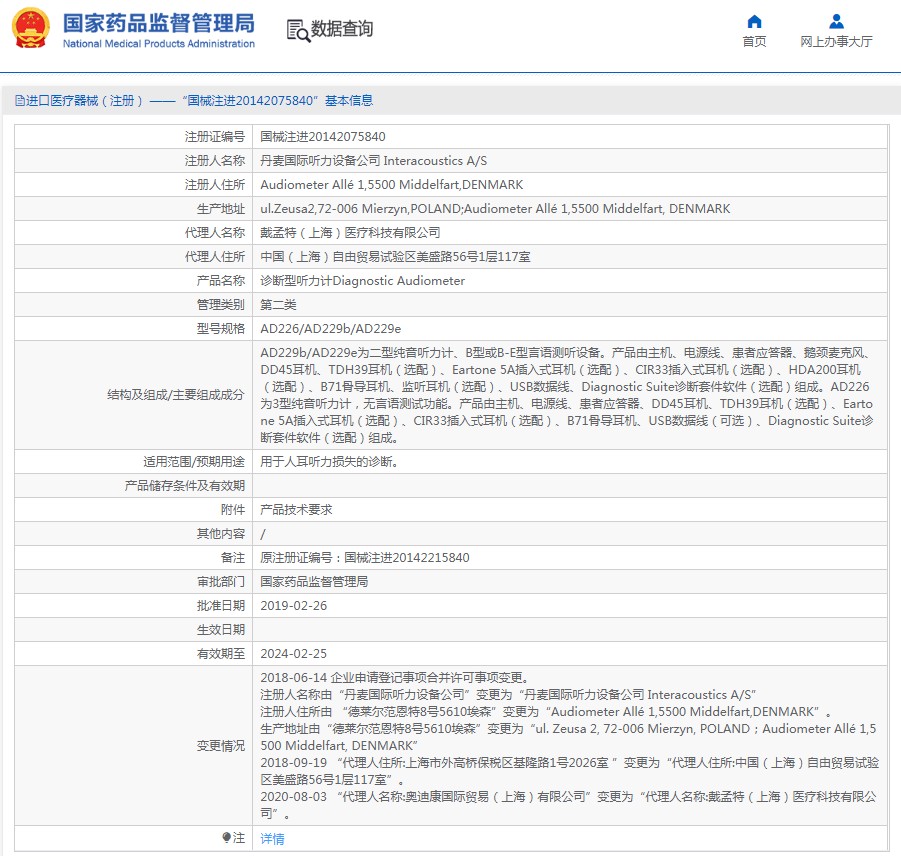Image resolution: width=901 pixels, height=856 pixels.
Task: Click the 备注 row label
Action: pyautogui.click(x=233, y=558)
